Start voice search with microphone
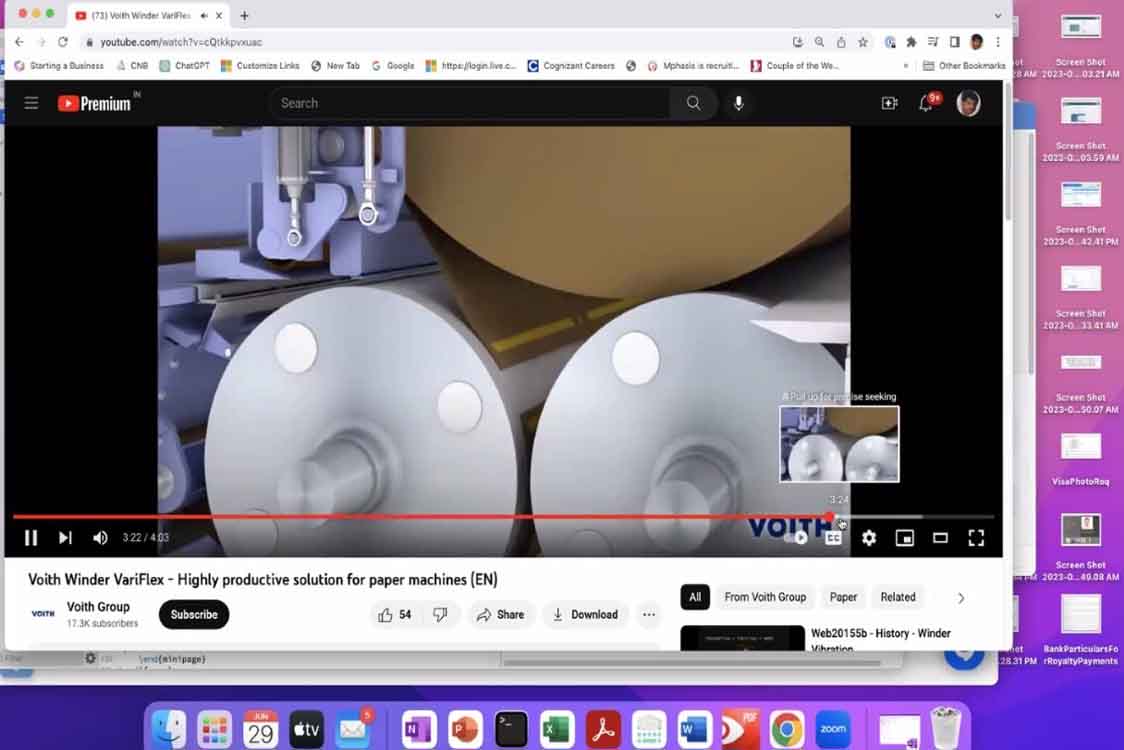The width and height of the screenshot is (1124, 750). click(x=738, y=103)
